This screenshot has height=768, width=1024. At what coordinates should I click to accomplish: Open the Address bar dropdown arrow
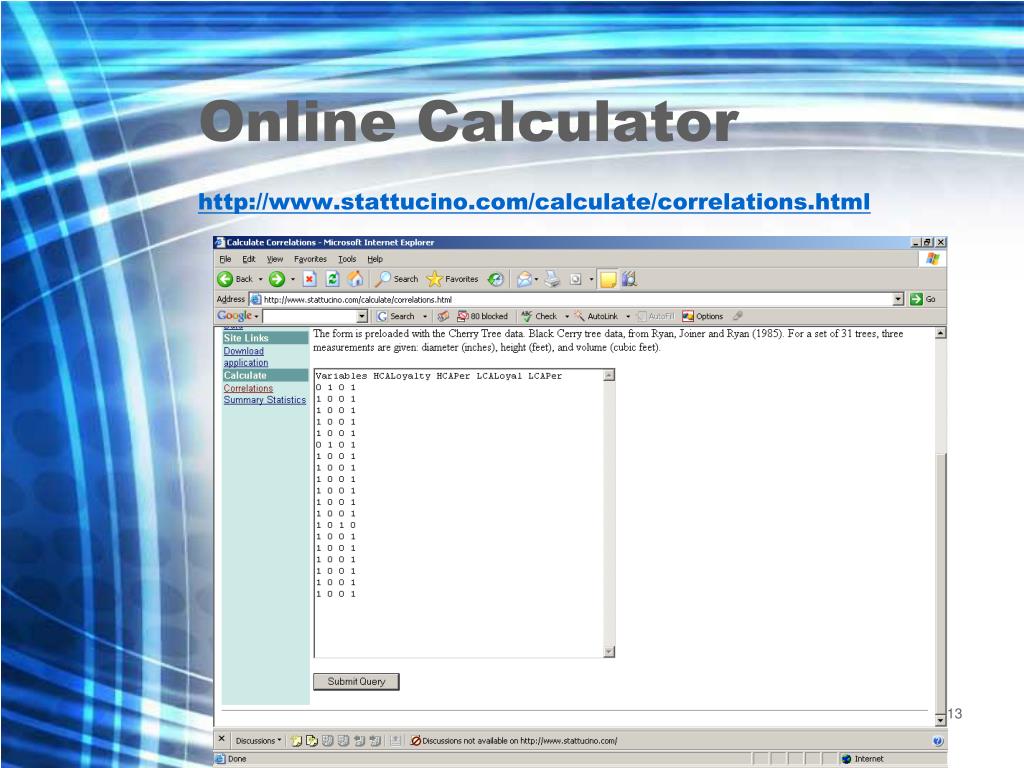point(899,299)
